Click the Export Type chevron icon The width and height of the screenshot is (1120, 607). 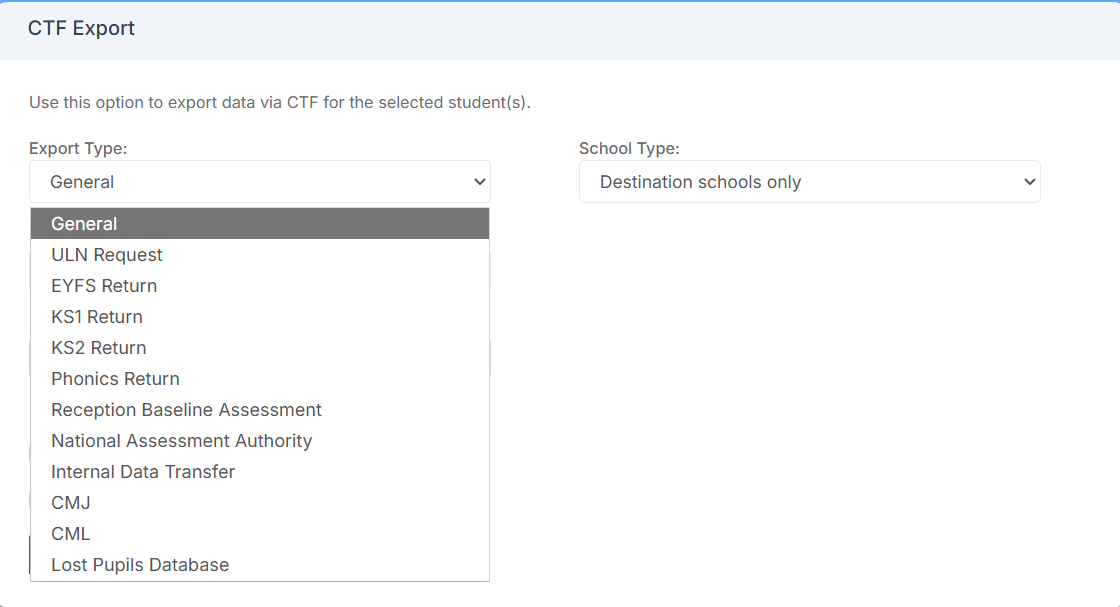[480, 181]
